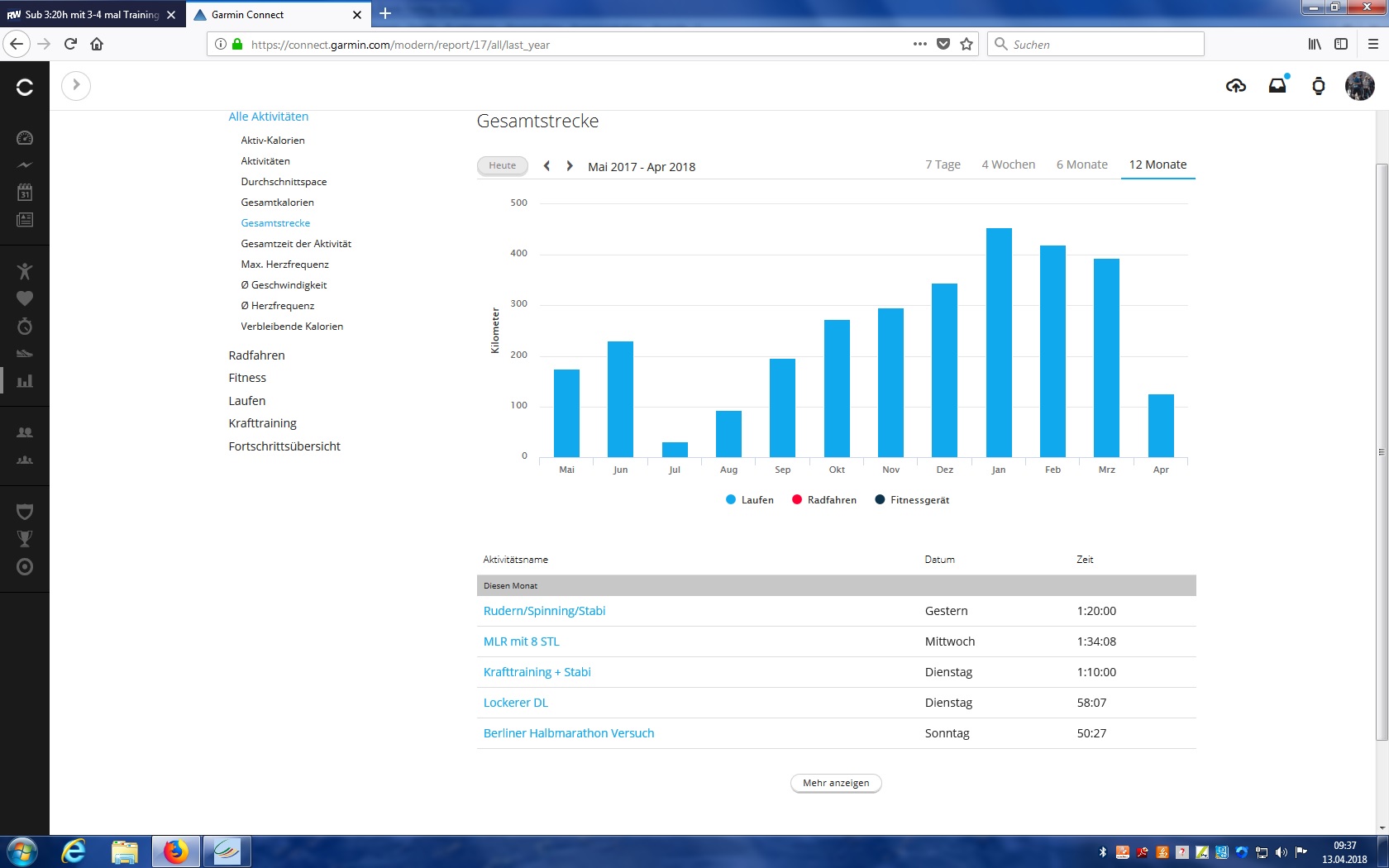Toggle the Radfahren legend series
The width and height of the screenshot is (1389, 868).
pos(823,500)
